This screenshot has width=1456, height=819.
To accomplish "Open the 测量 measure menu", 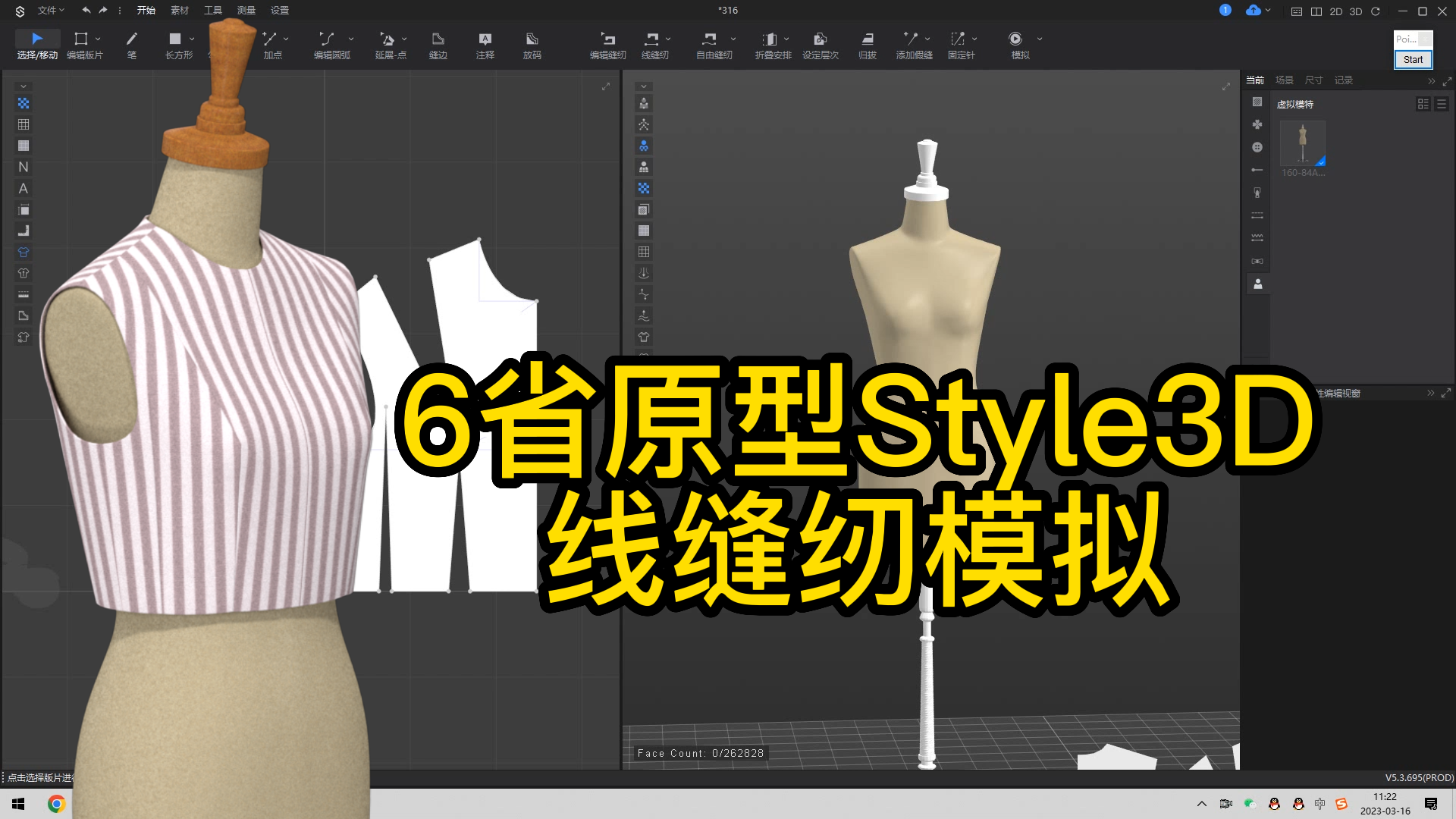I will (x=246, y=10).
